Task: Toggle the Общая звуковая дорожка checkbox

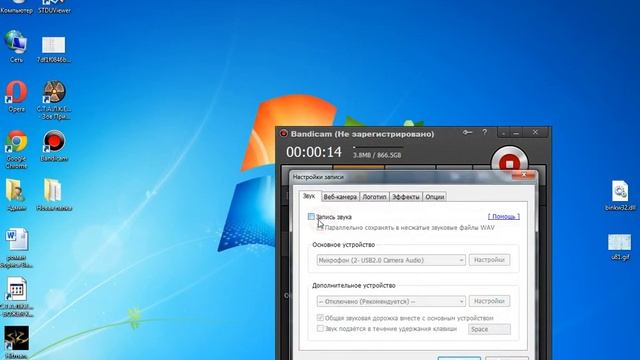Action: pos(320,318)
